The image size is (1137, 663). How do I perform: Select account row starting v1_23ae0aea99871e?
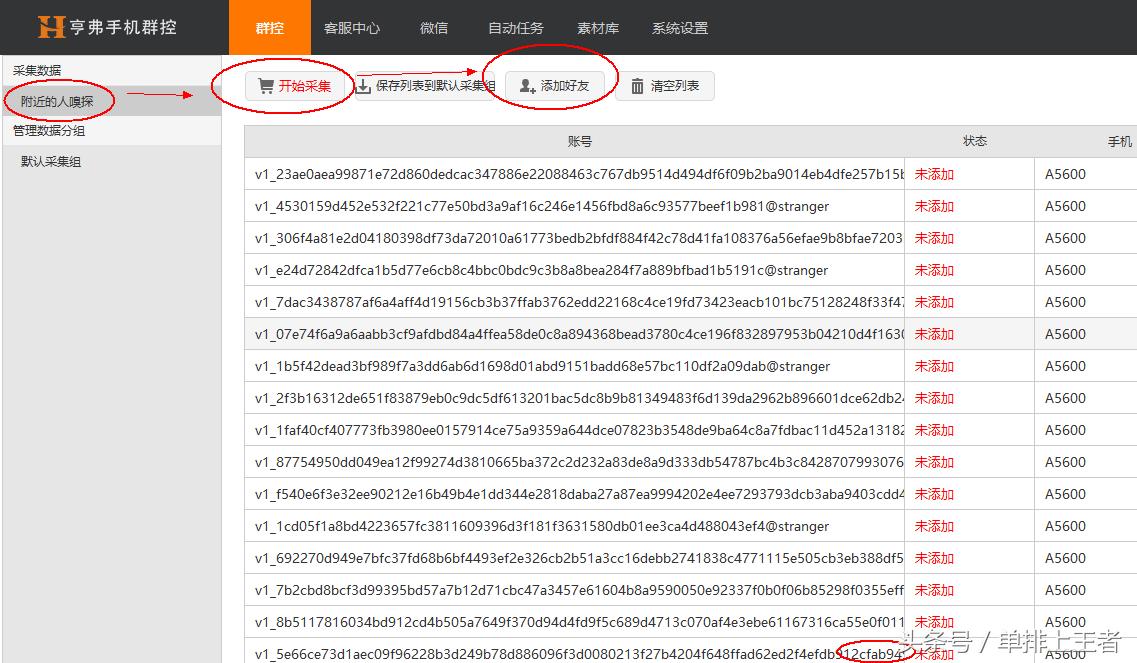click(690, 174)
